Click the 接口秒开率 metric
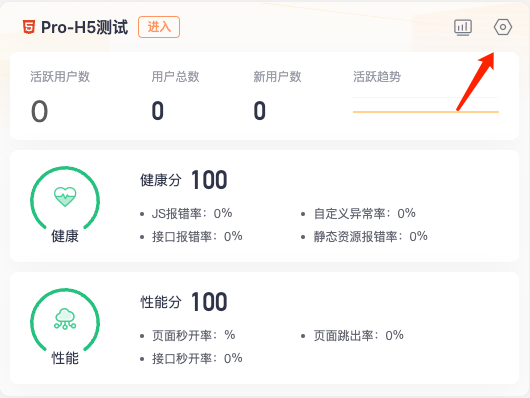 (x=197, y=358)
